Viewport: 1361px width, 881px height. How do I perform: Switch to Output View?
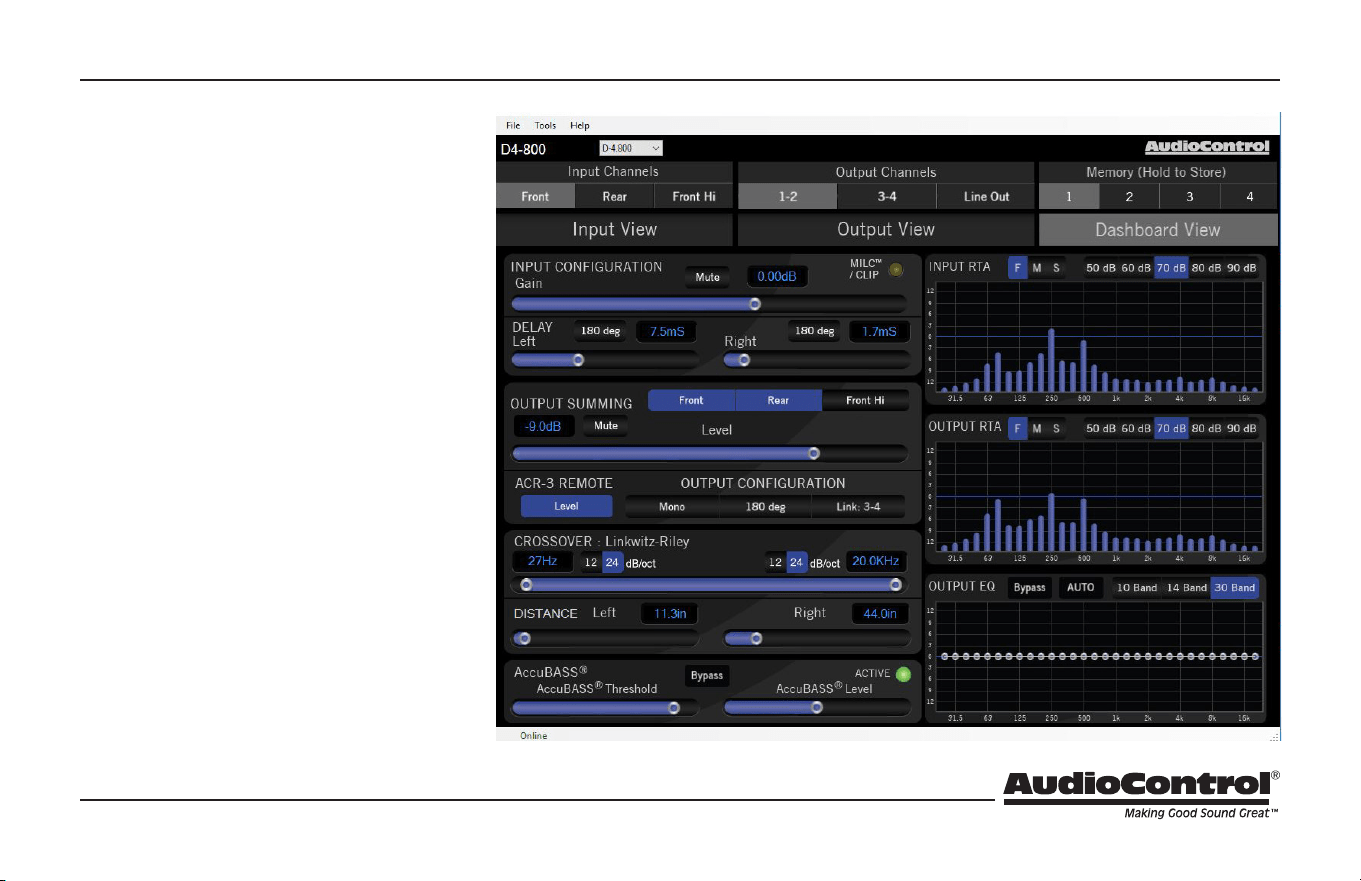coord(886,229)
